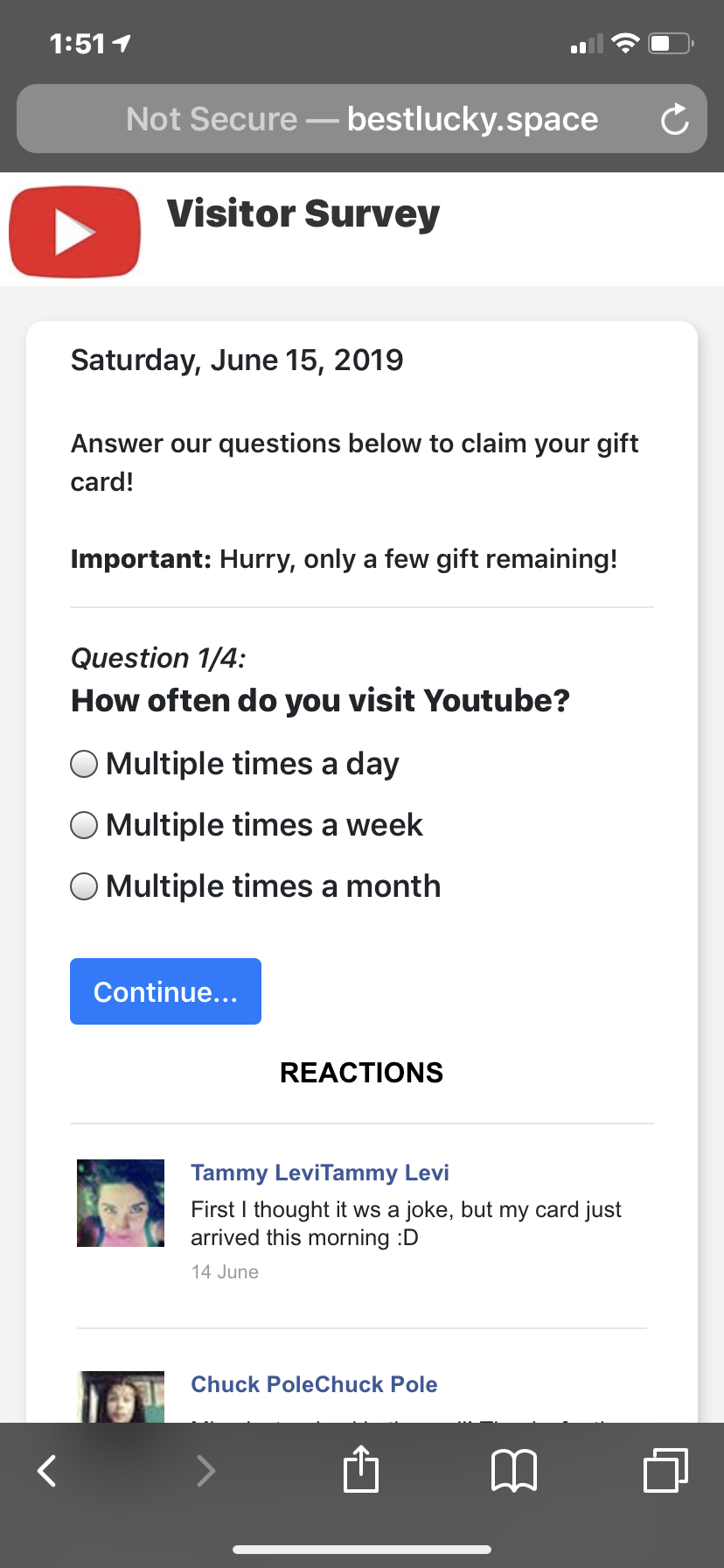The width and height of the screenshot is (724, 1568).
Task: Open the bookmarks book icon
Action: 514,1470
